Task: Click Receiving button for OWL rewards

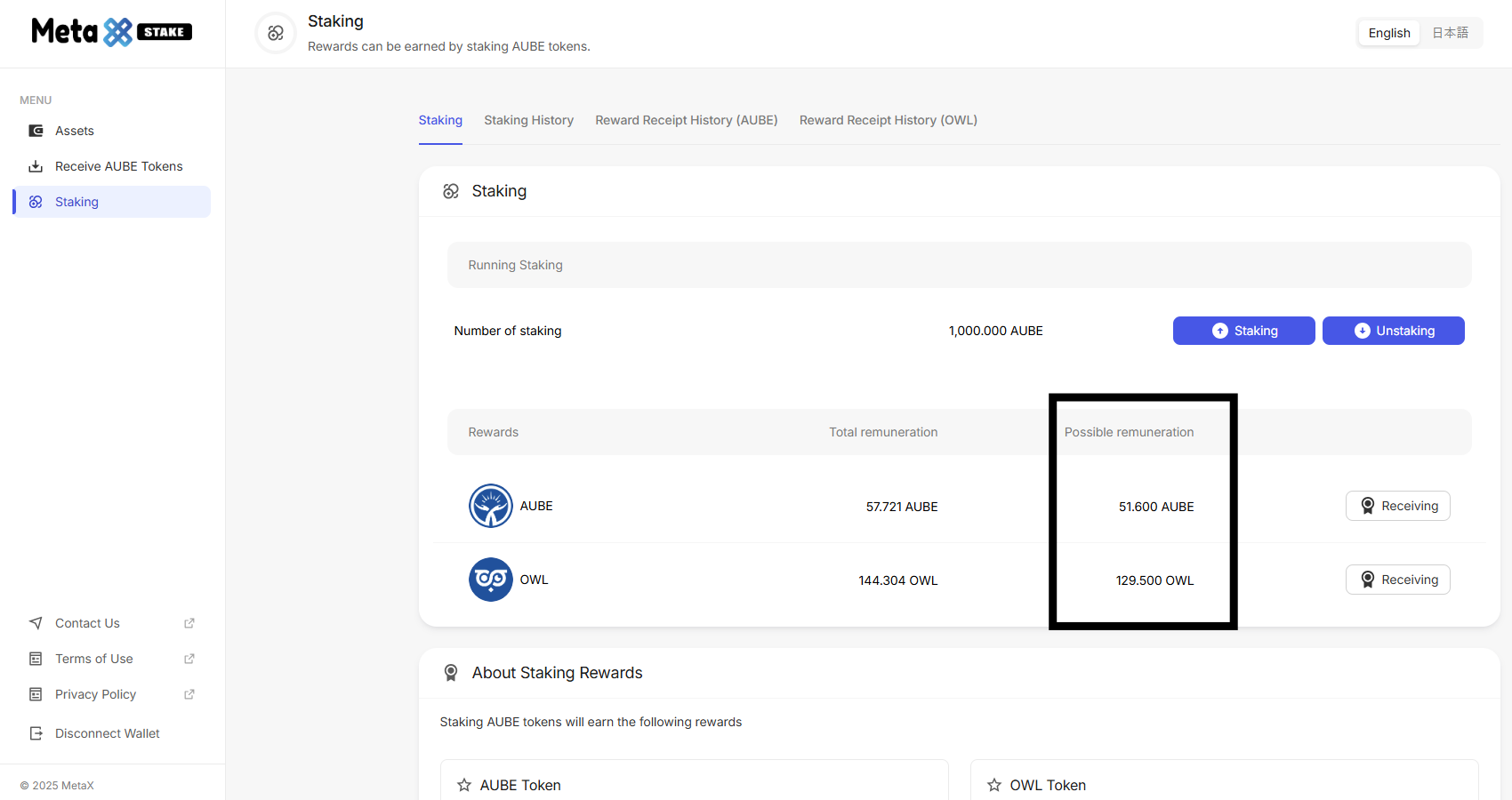Action: click(x=1397, y=580)
